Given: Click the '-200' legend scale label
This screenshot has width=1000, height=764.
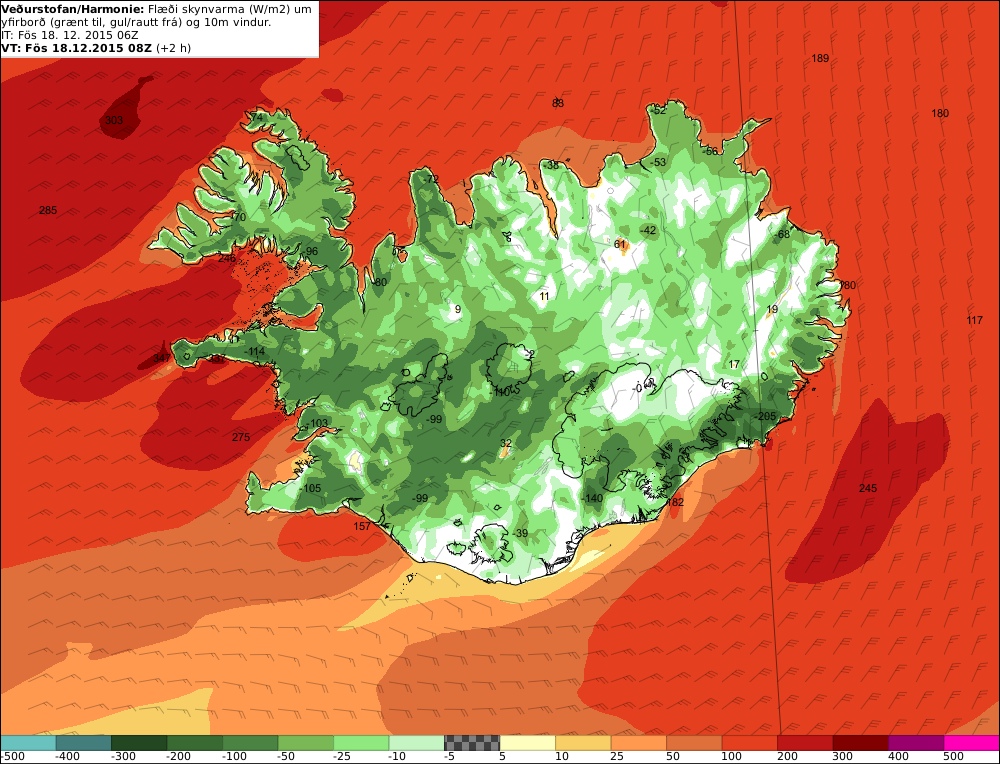Looking at the screenshot, I should click(x=179, y=756).
